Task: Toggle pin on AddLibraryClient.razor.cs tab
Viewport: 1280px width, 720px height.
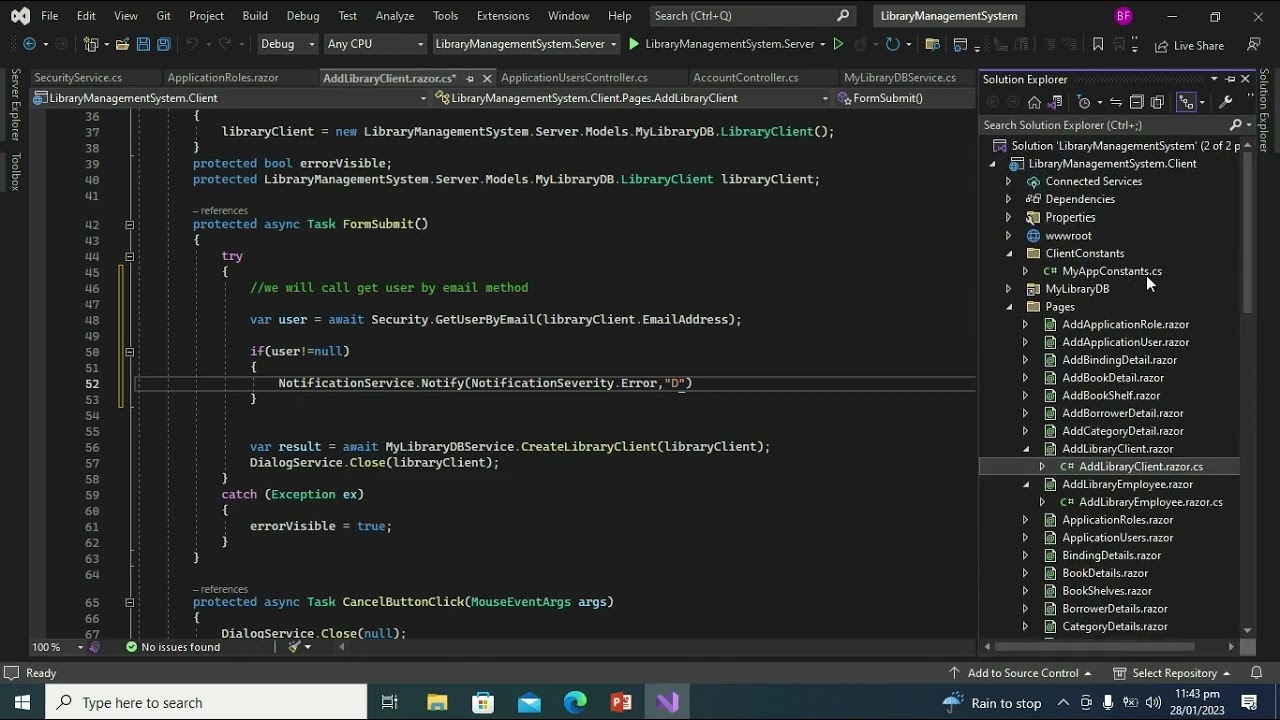Action: tap(470, 78)
